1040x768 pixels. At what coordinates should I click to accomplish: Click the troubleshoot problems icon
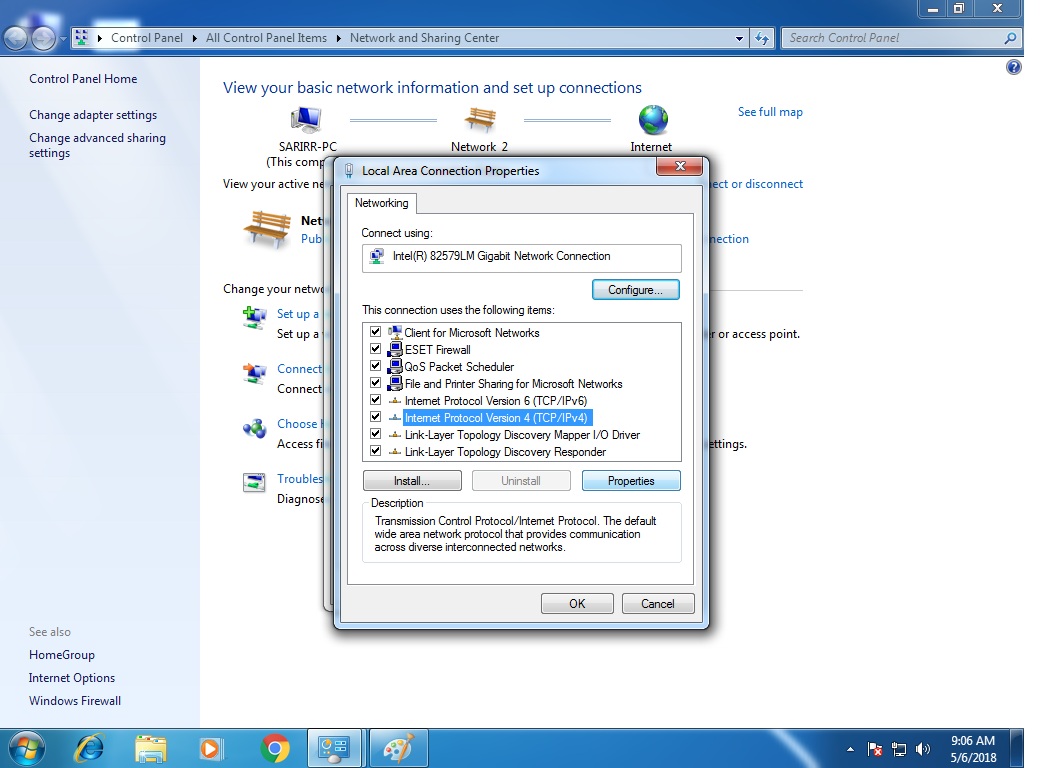[255, 482]
